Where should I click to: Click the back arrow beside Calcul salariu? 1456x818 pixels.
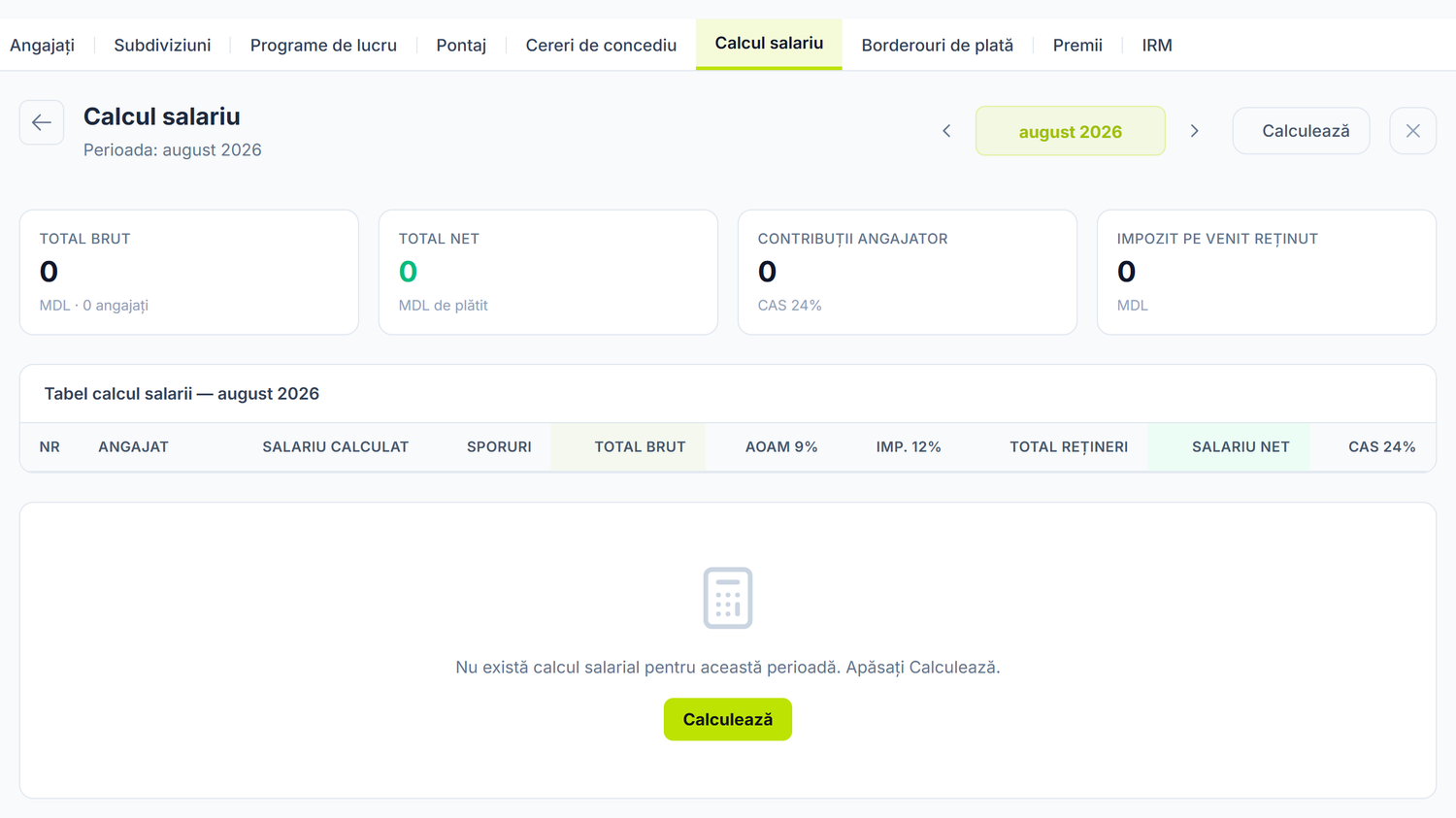click(42, 122)
